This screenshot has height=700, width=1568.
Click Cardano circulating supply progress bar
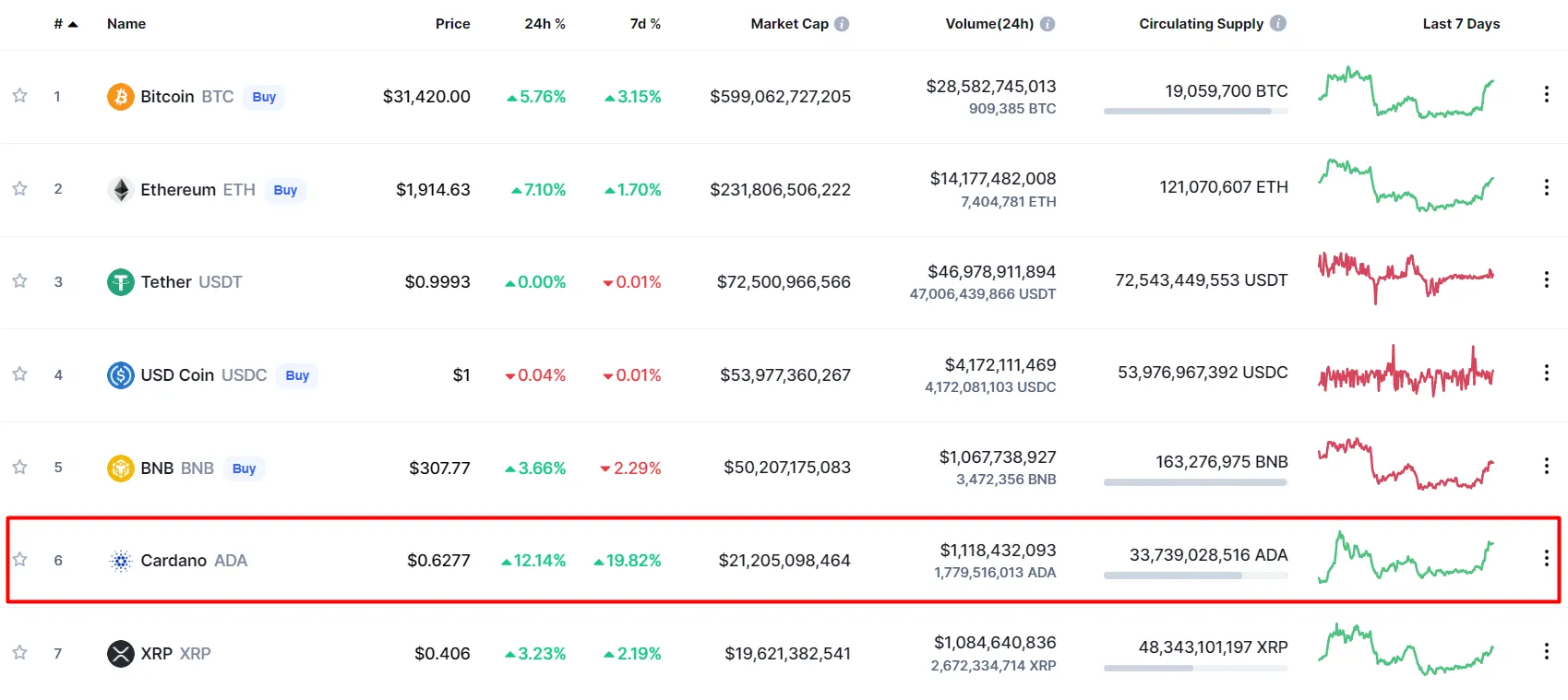pyautogui.click(x=1195, y=575)
